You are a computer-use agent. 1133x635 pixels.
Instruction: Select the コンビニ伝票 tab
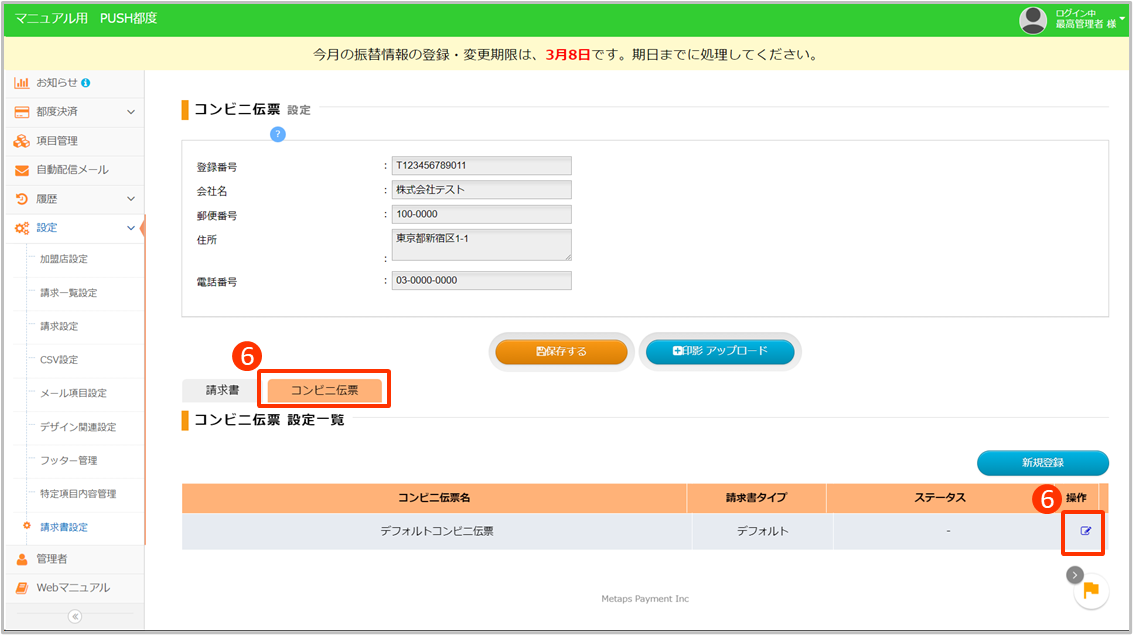(324, 390)
